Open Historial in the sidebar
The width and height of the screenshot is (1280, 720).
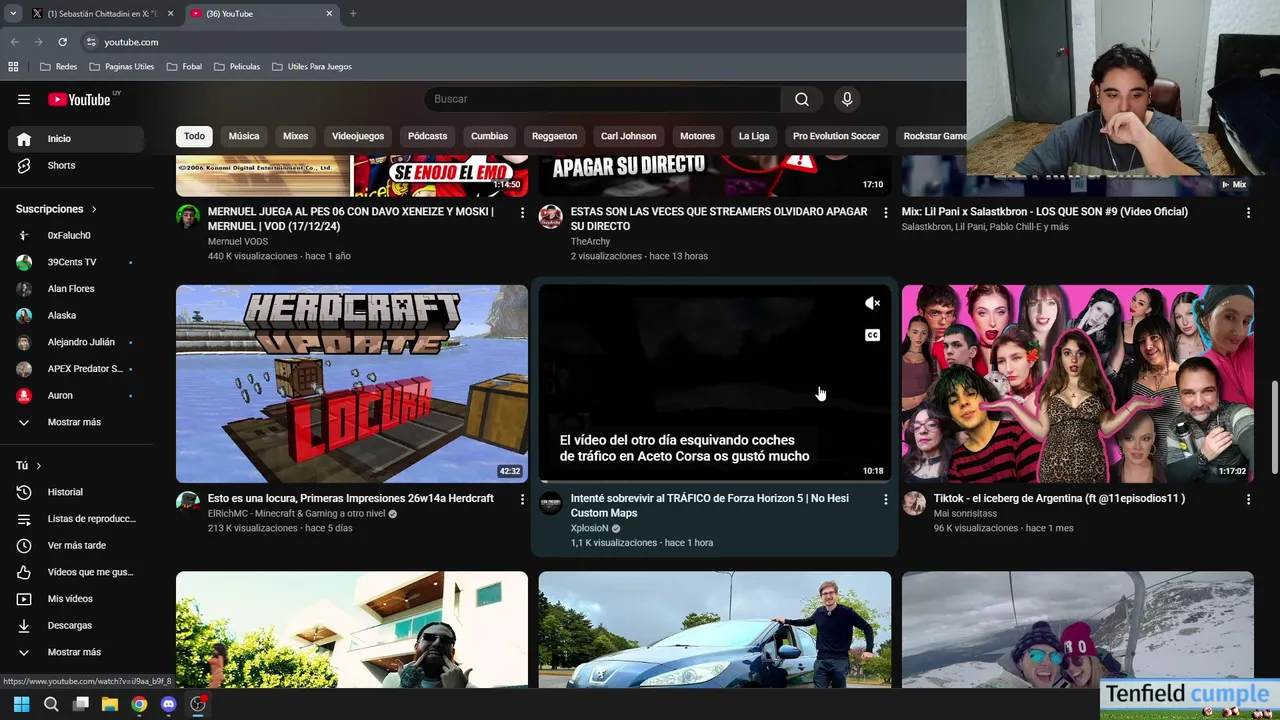(x=76, y=492)
